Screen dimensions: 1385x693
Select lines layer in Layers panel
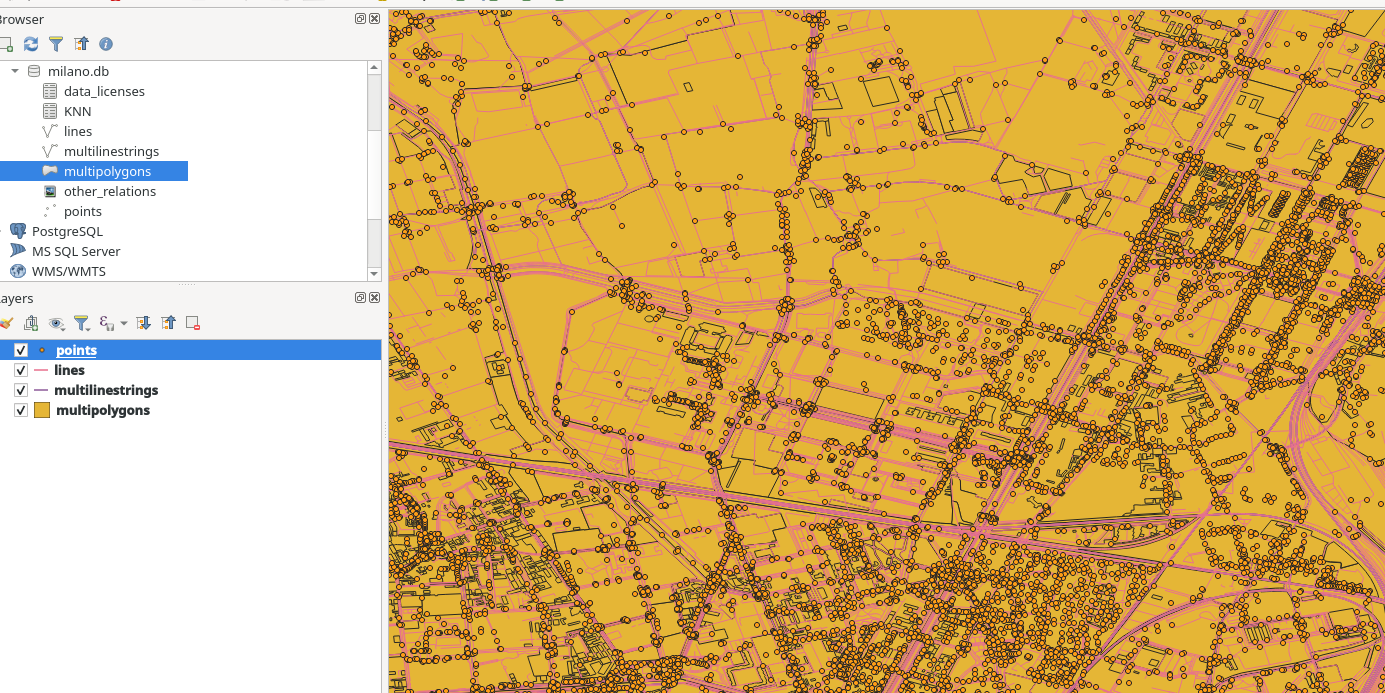[69, 370]
